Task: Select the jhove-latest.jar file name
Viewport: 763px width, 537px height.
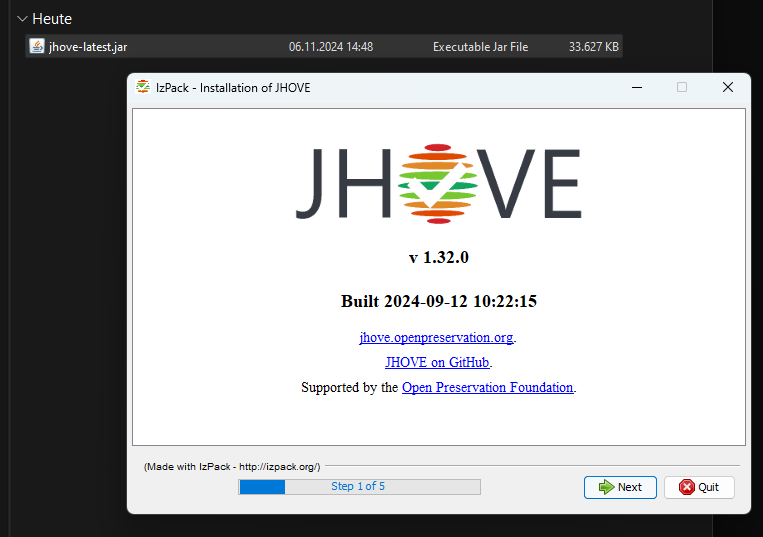Action: [x=88, y=47]
